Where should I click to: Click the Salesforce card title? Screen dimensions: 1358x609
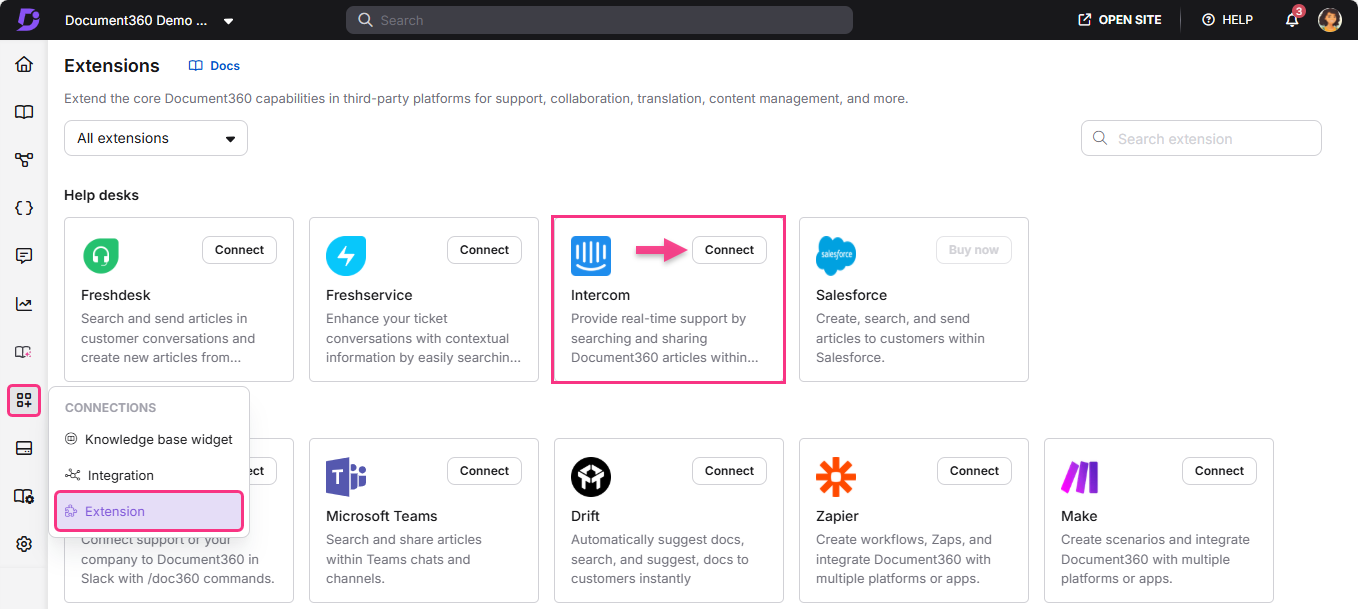pyautogui.click(x=851, y=295)
